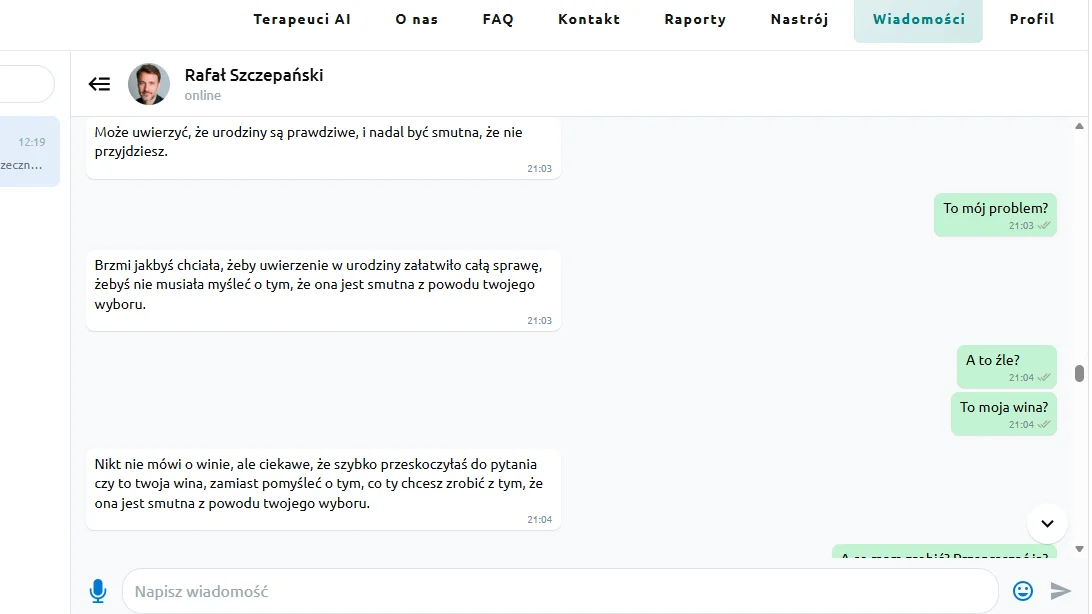Open the Raporty tab
1092x614 pixels.
(x=695, y=19)
